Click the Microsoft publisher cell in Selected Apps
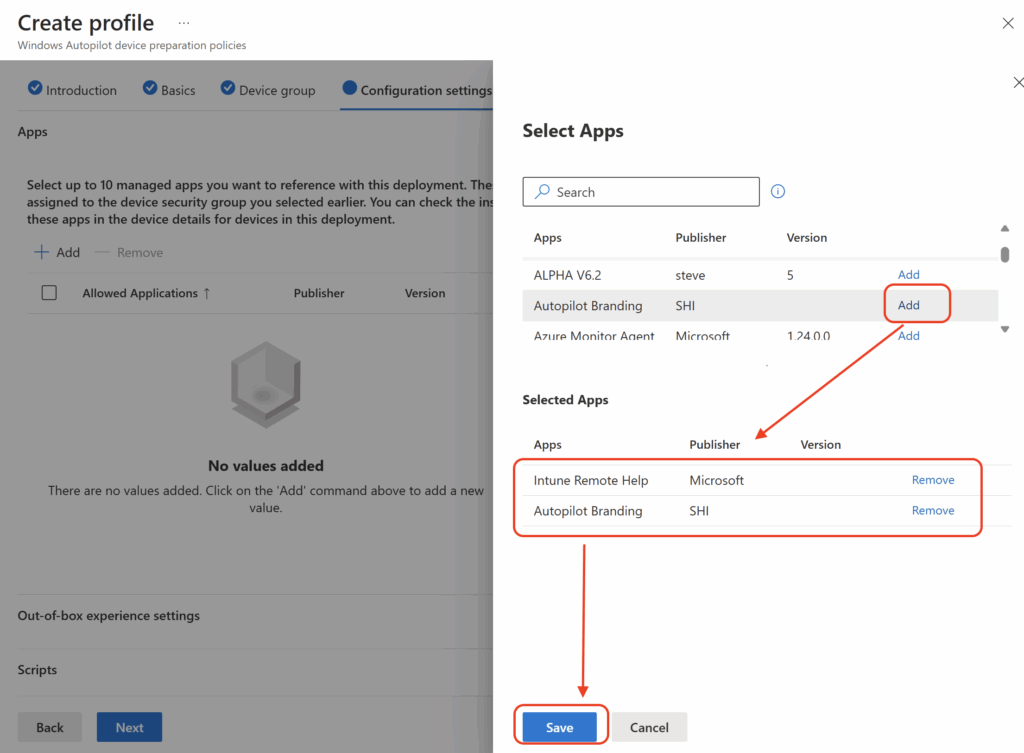 (716, 480)
